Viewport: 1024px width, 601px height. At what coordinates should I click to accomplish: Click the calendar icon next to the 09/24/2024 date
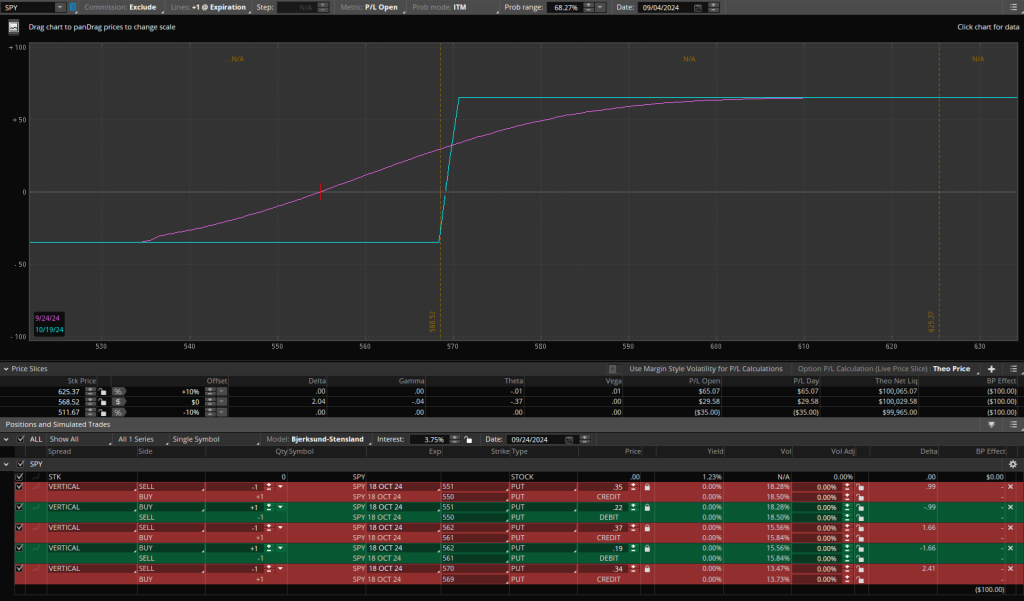point(569,439)
